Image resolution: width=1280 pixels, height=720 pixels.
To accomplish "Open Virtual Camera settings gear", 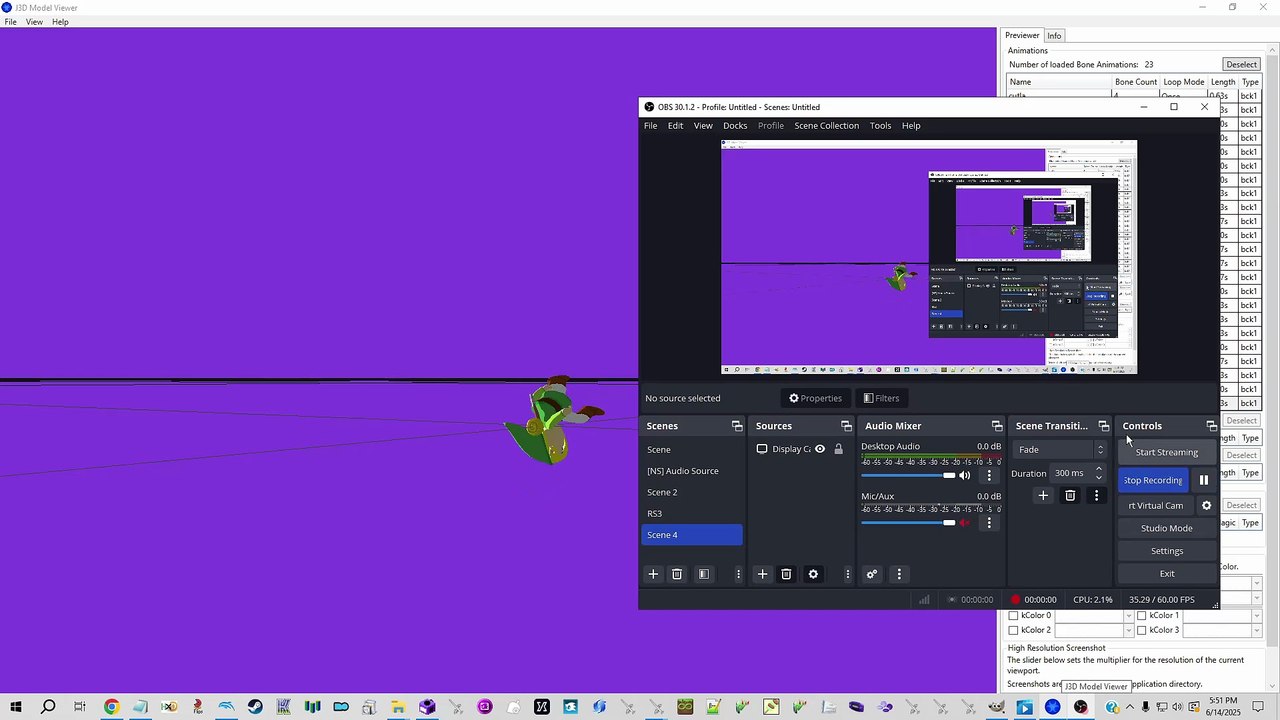I will (1206, 505).
